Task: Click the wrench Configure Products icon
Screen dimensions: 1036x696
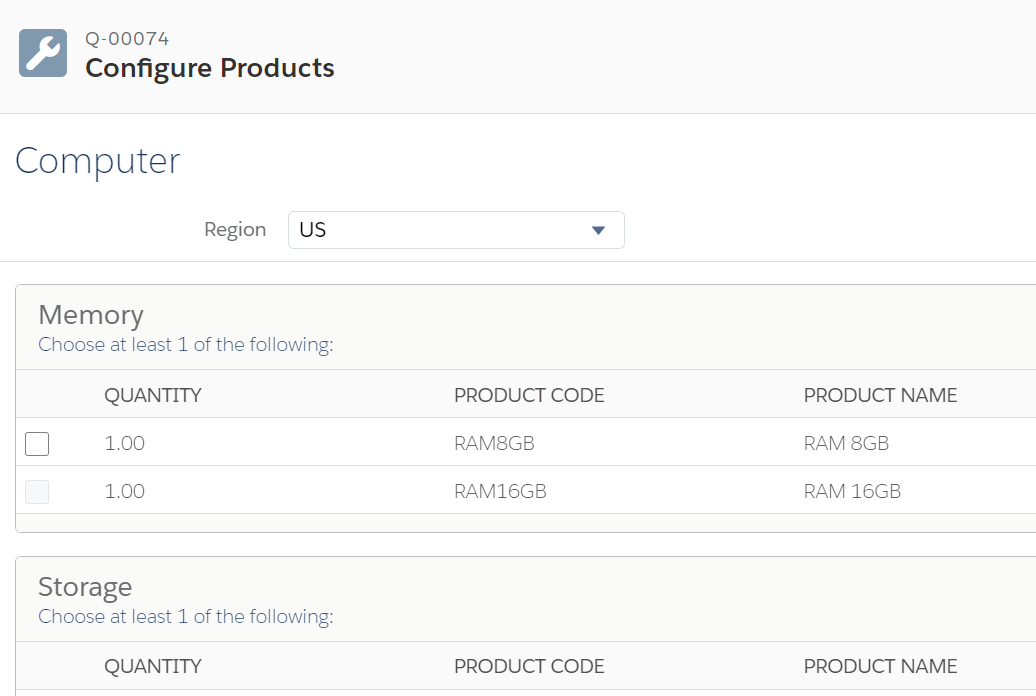Action: click(43, 53)
